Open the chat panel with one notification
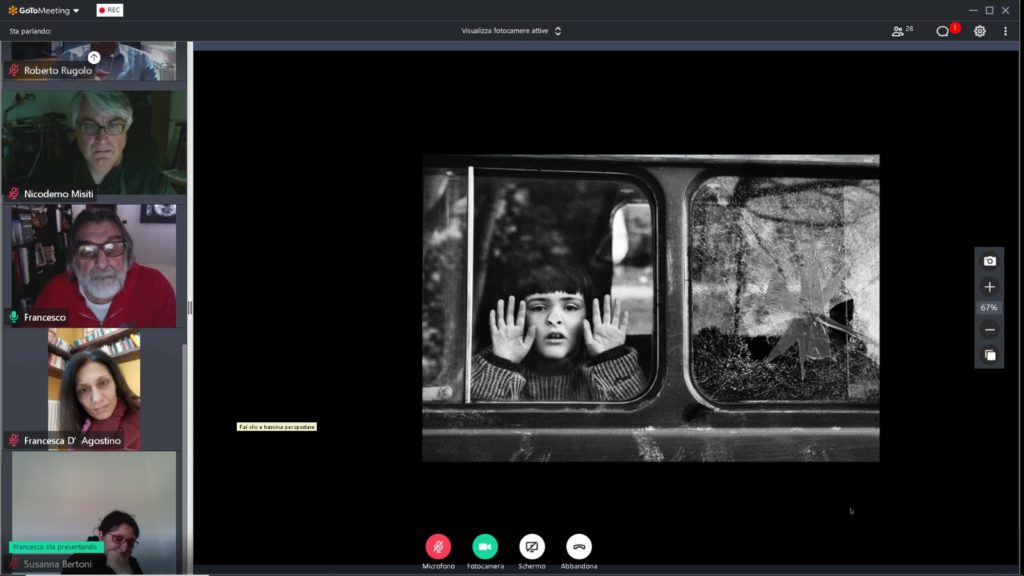The image size is (1024, 576). tap(942, 31)
